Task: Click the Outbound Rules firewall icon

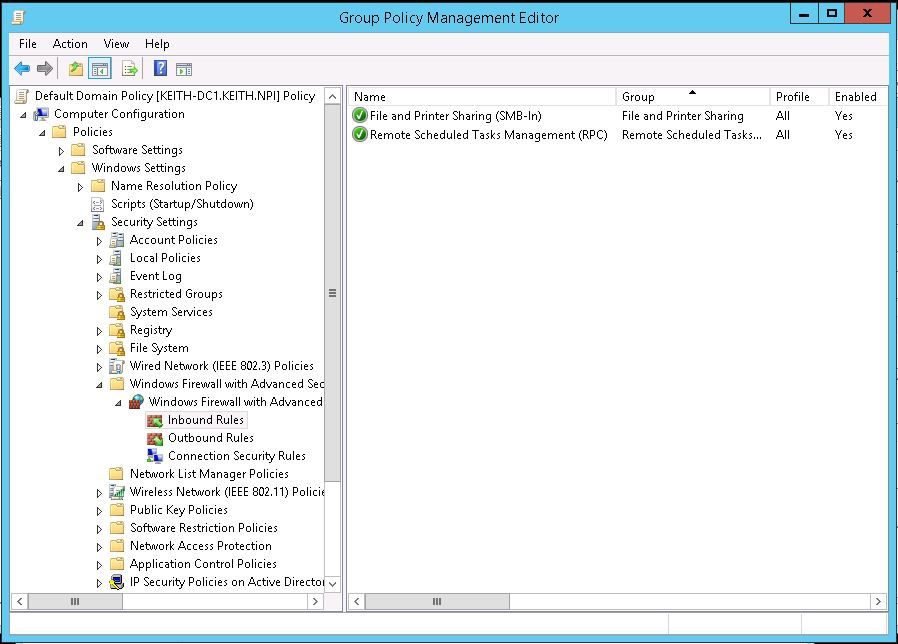Action: click(x=155, y=438)
